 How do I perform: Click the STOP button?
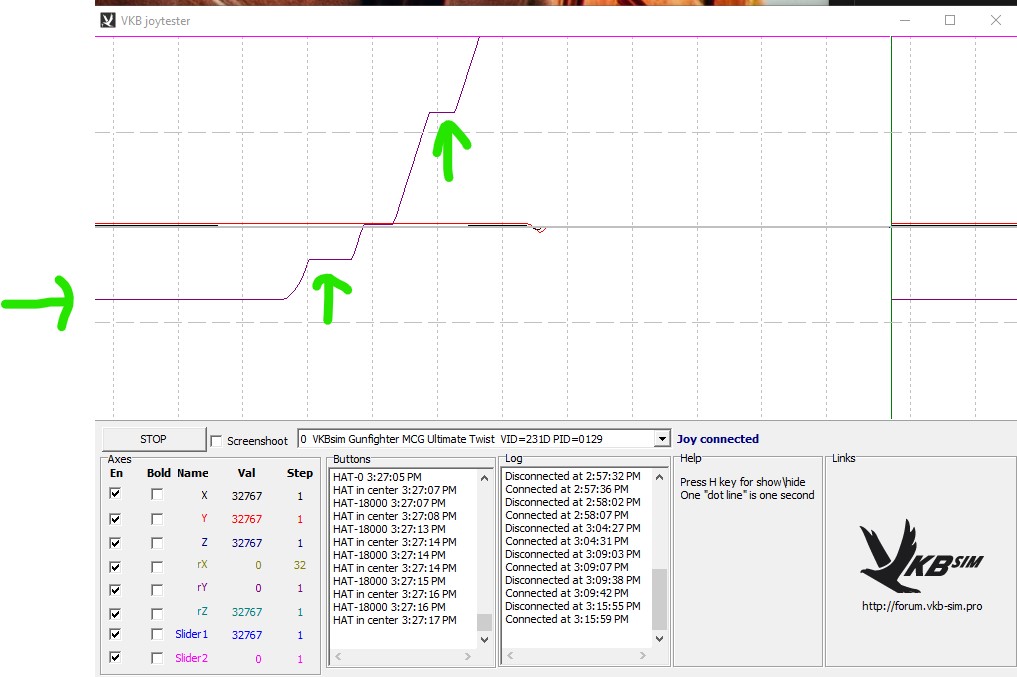[x=154, y=439]
